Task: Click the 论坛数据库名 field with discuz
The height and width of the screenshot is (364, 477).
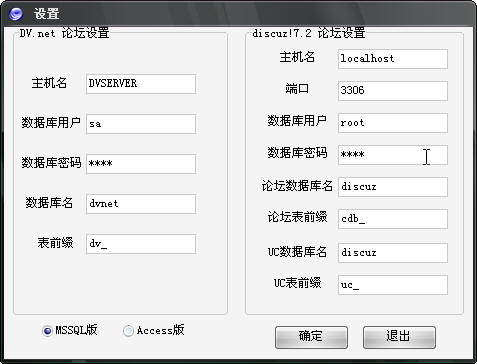Action: (393, 187)
